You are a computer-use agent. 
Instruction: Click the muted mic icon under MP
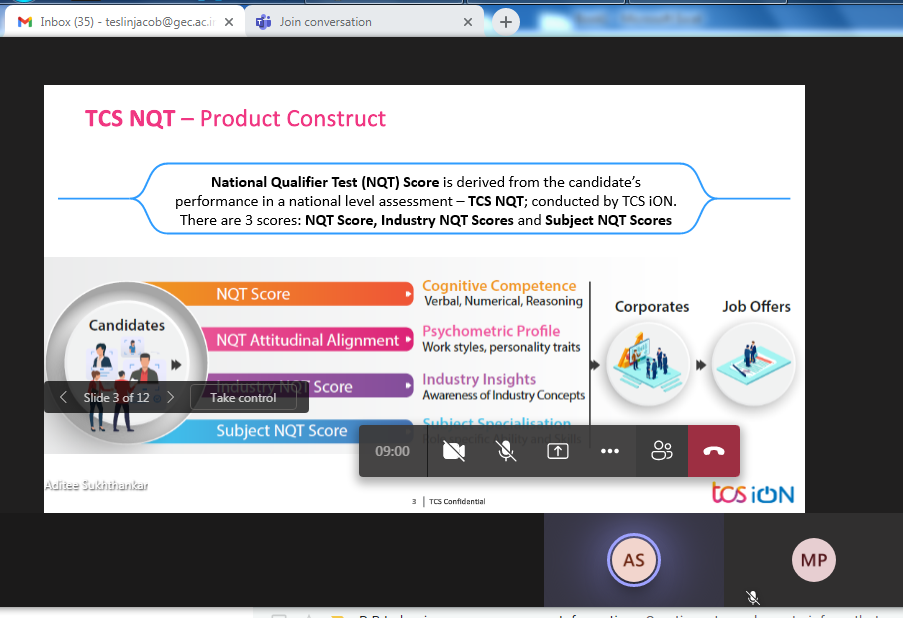pos(753,597)
